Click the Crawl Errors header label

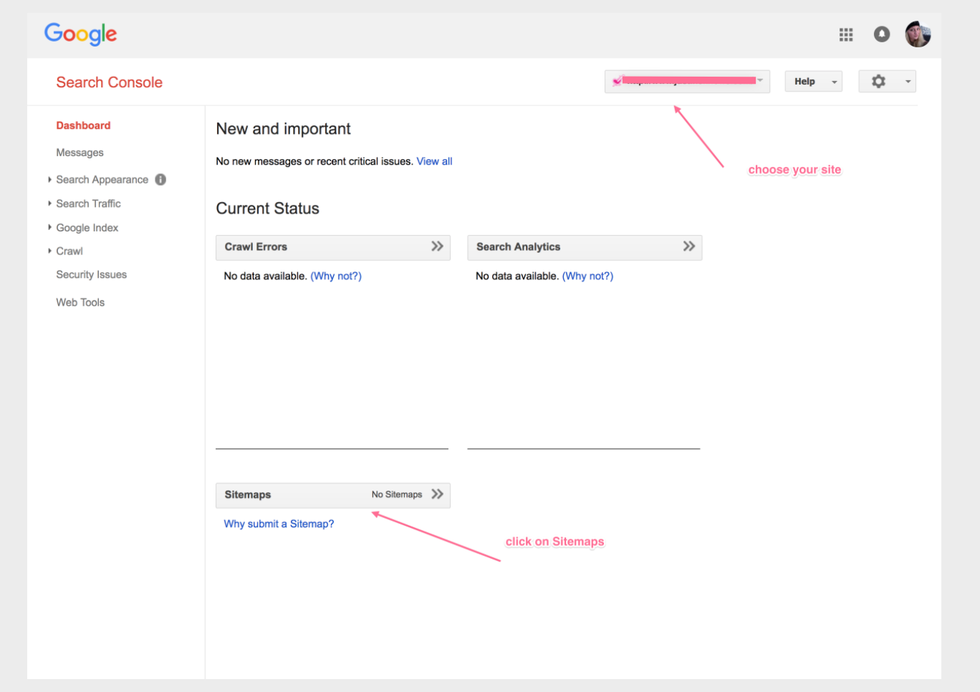(x=256, y=247)
